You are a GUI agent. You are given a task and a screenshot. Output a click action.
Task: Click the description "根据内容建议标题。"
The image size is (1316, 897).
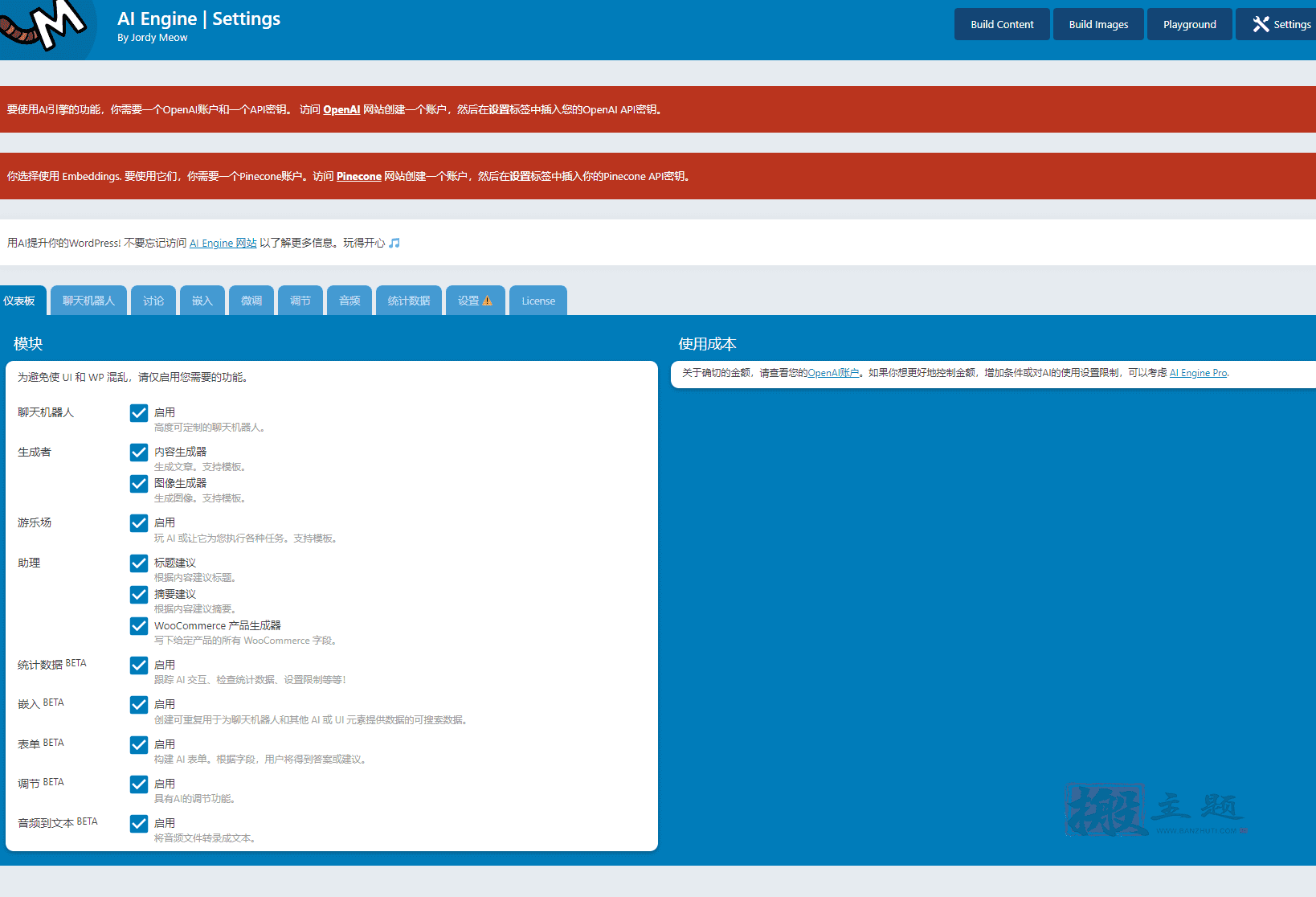coord(195,578)
